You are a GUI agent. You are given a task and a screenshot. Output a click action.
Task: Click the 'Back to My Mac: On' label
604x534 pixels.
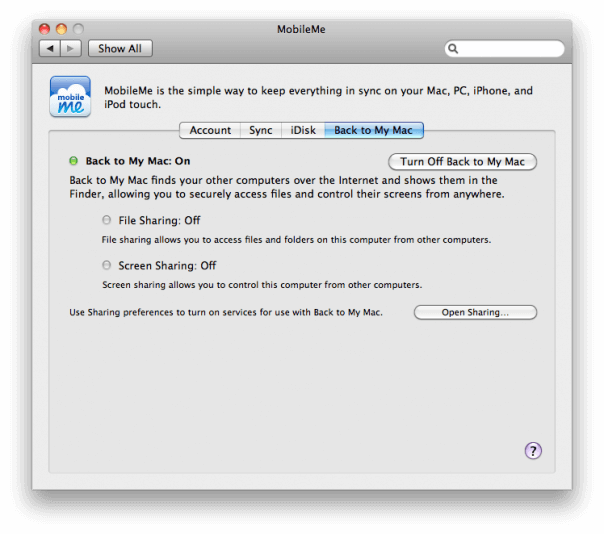138,161
